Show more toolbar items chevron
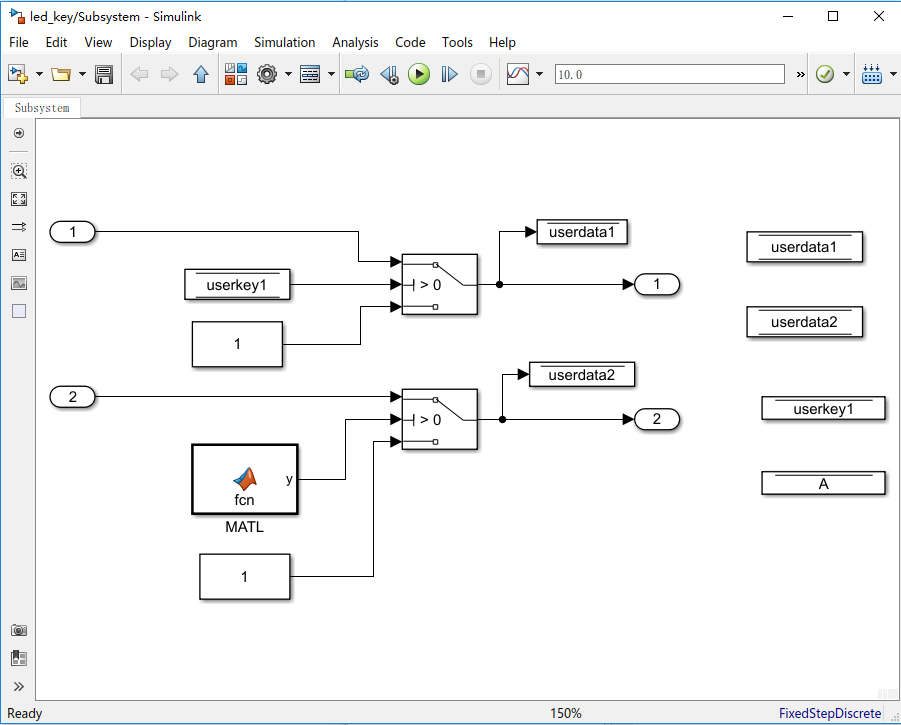Image resolution: width=901 pixels, height=725 pixels. (800, 75)
